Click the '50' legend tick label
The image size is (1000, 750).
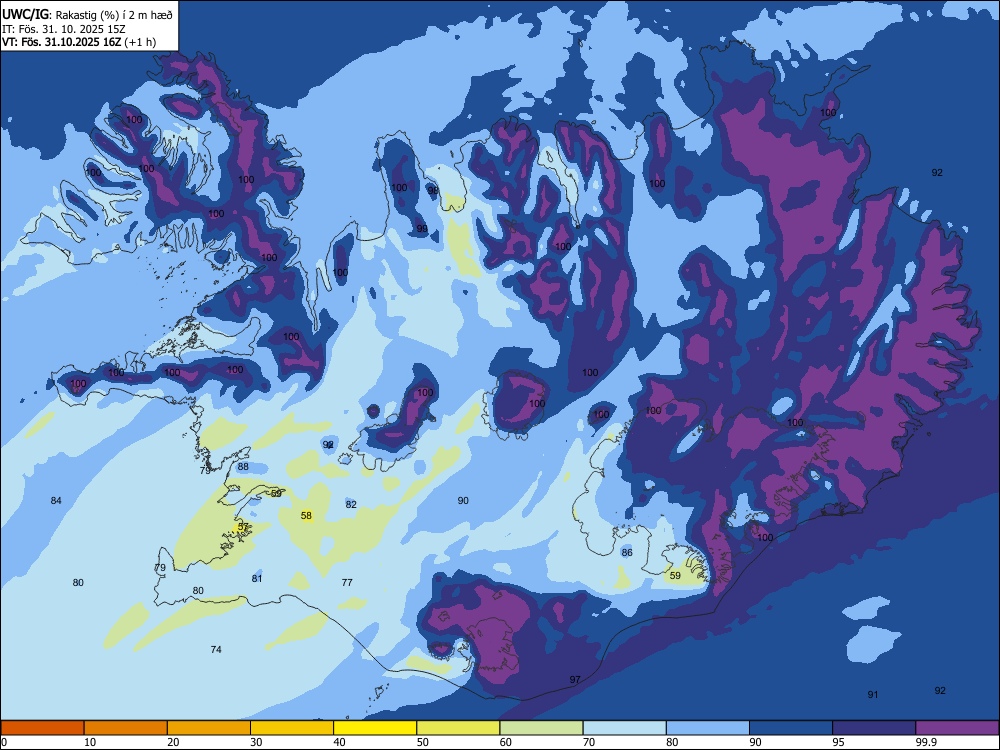point(423,742)
